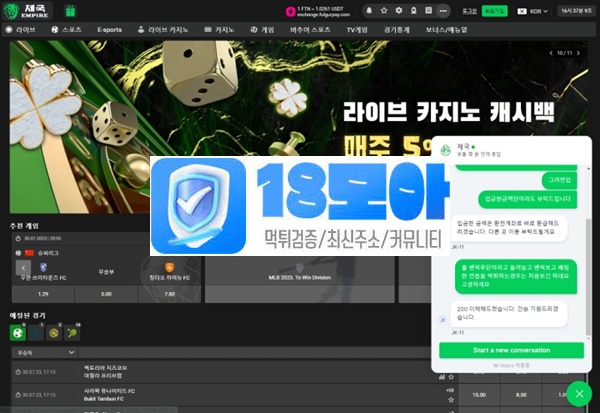
Task: Close chat with round green X button
Action: [x=579, y=393]
